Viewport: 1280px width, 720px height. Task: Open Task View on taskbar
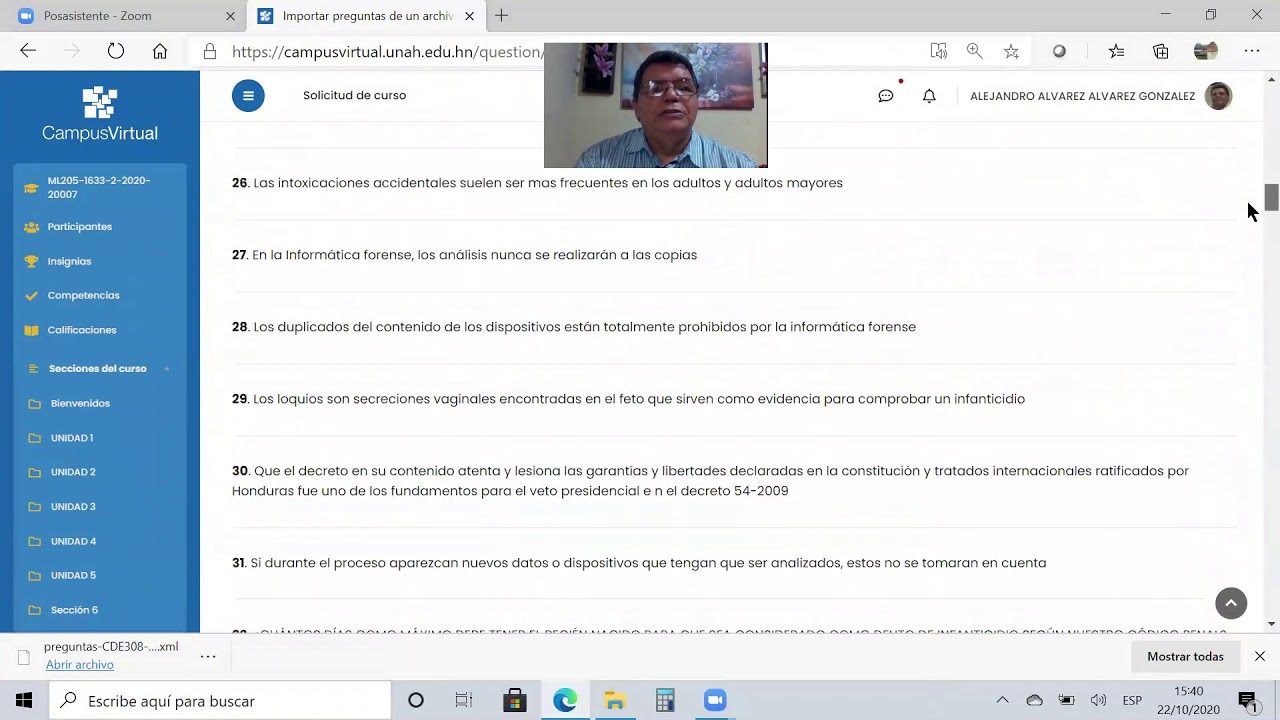[x=464, y=700]
